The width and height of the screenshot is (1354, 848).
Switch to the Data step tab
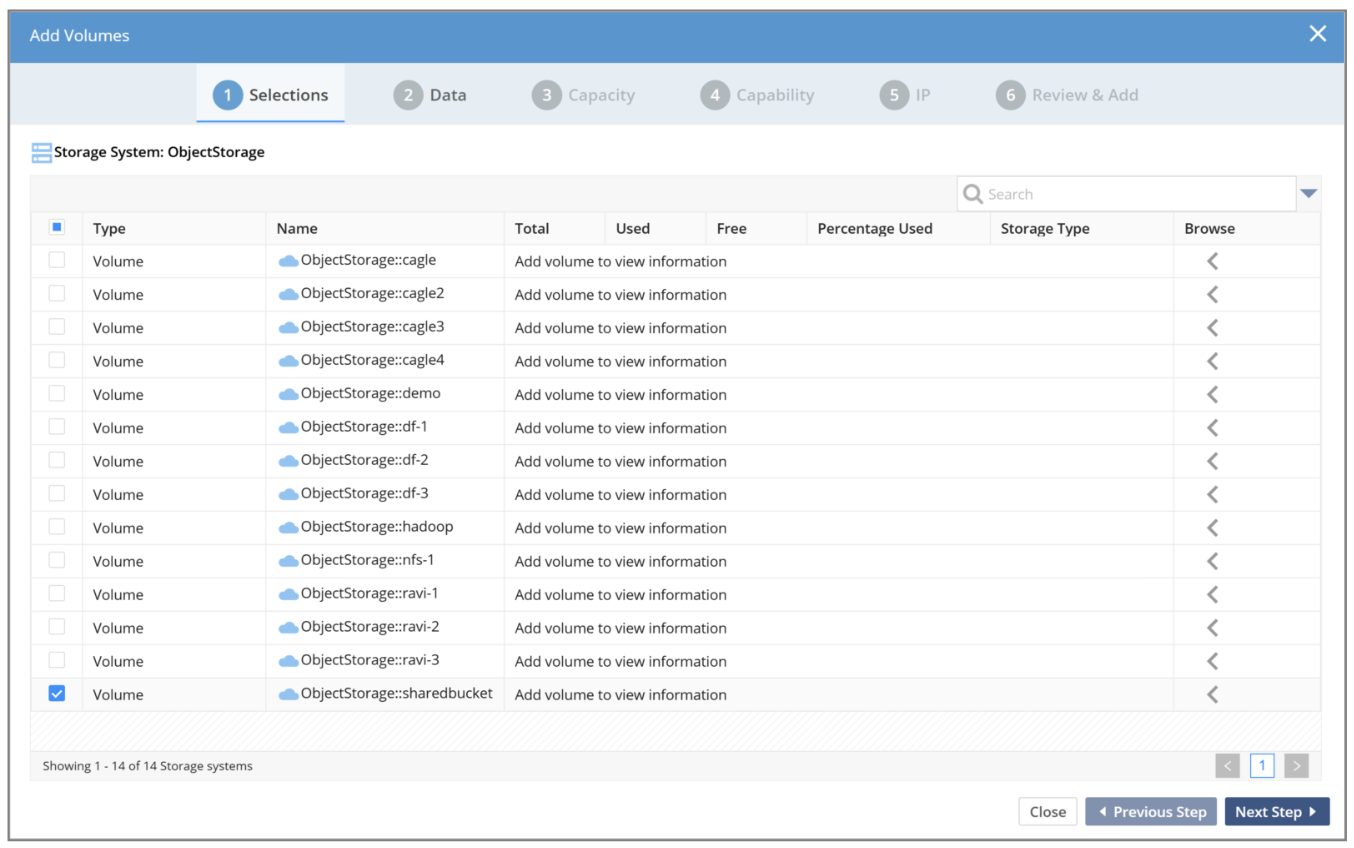click(x=430, y=95)
